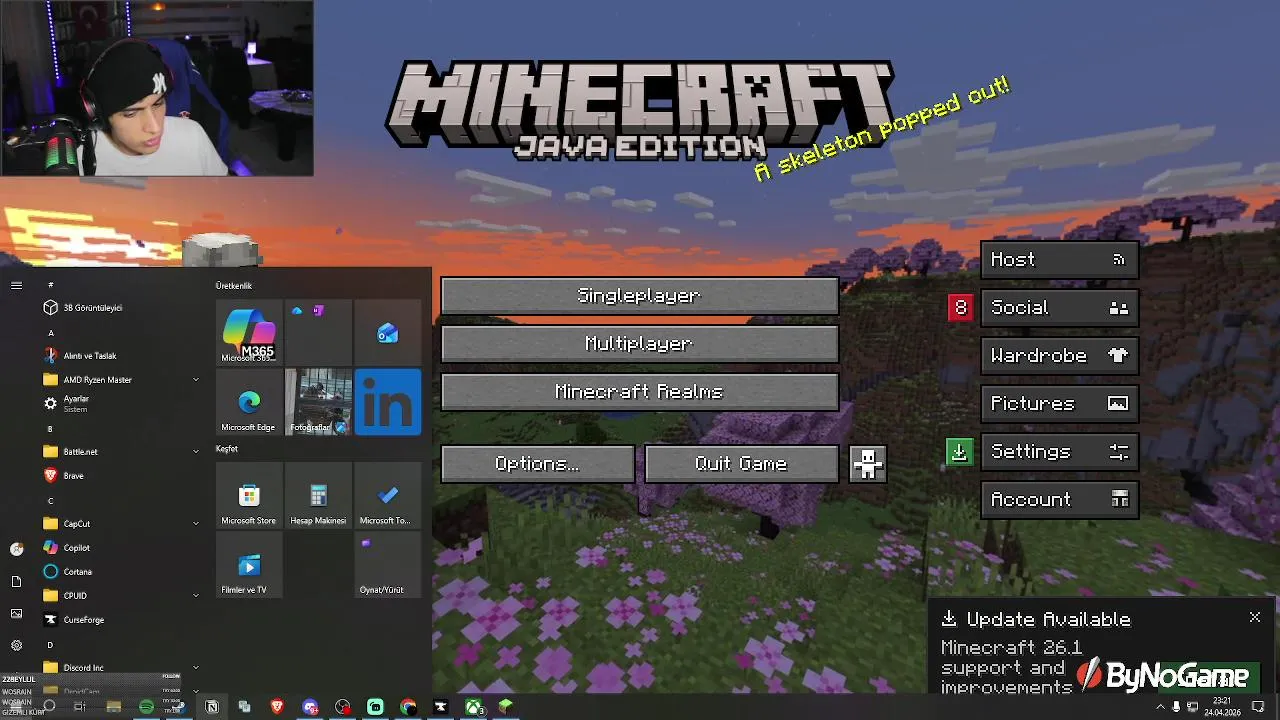The width and height of the screenshot is (1280, 720).
Task: Open Xbox app from the taskbar
Action: point(473,707)
